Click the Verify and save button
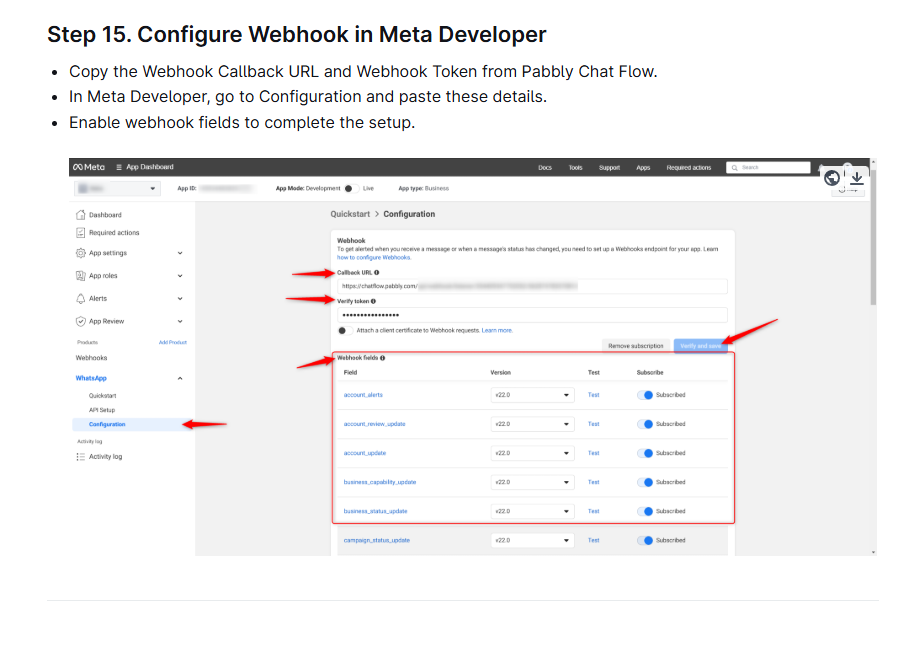This screenshot has width=903, height=658. 700,346
